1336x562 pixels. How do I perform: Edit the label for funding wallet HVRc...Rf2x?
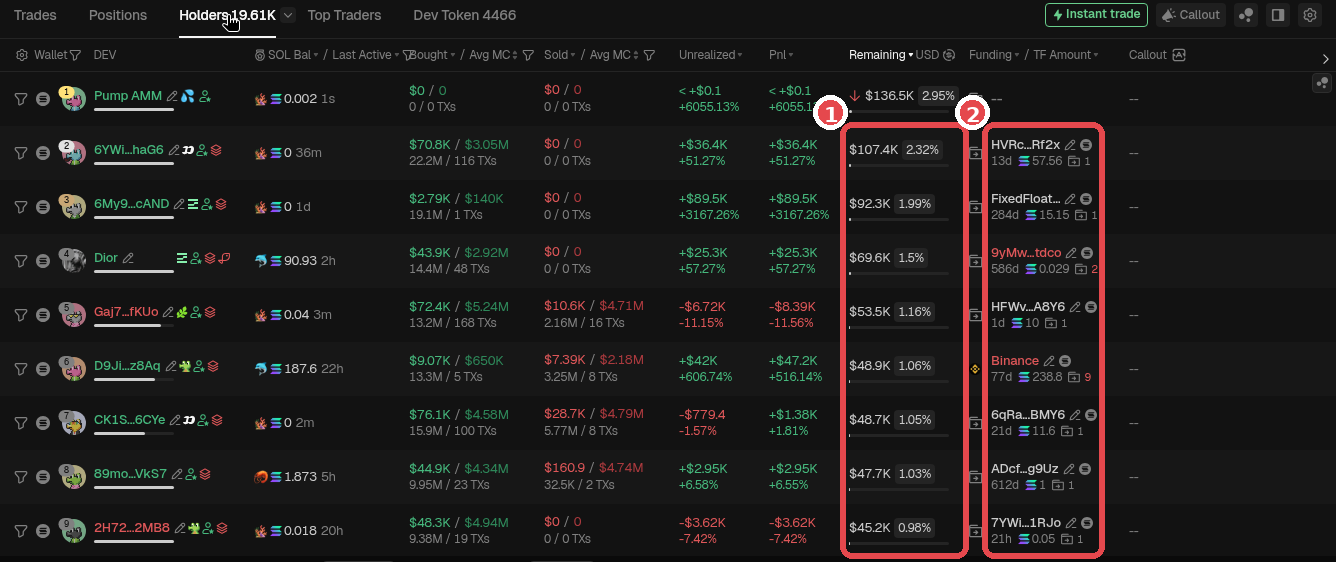[x=1070, y=145]
